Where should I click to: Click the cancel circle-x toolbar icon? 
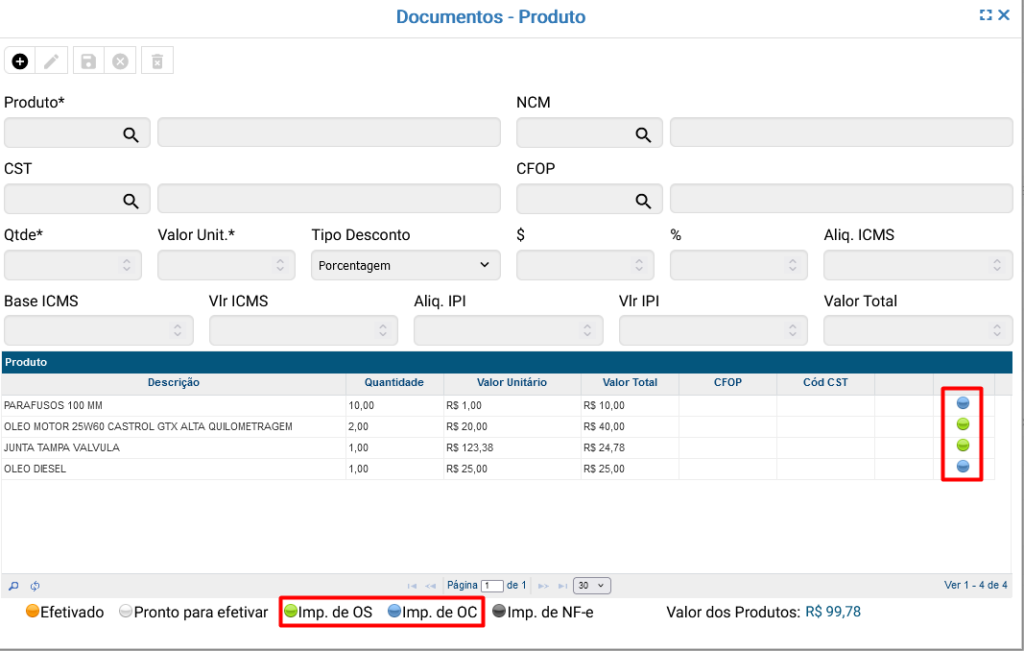(x=120, y=61)
